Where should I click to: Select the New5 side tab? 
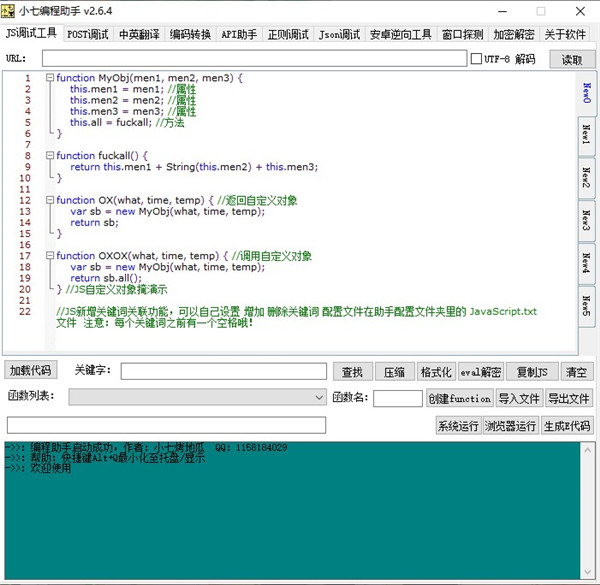[x=587, y=306]
